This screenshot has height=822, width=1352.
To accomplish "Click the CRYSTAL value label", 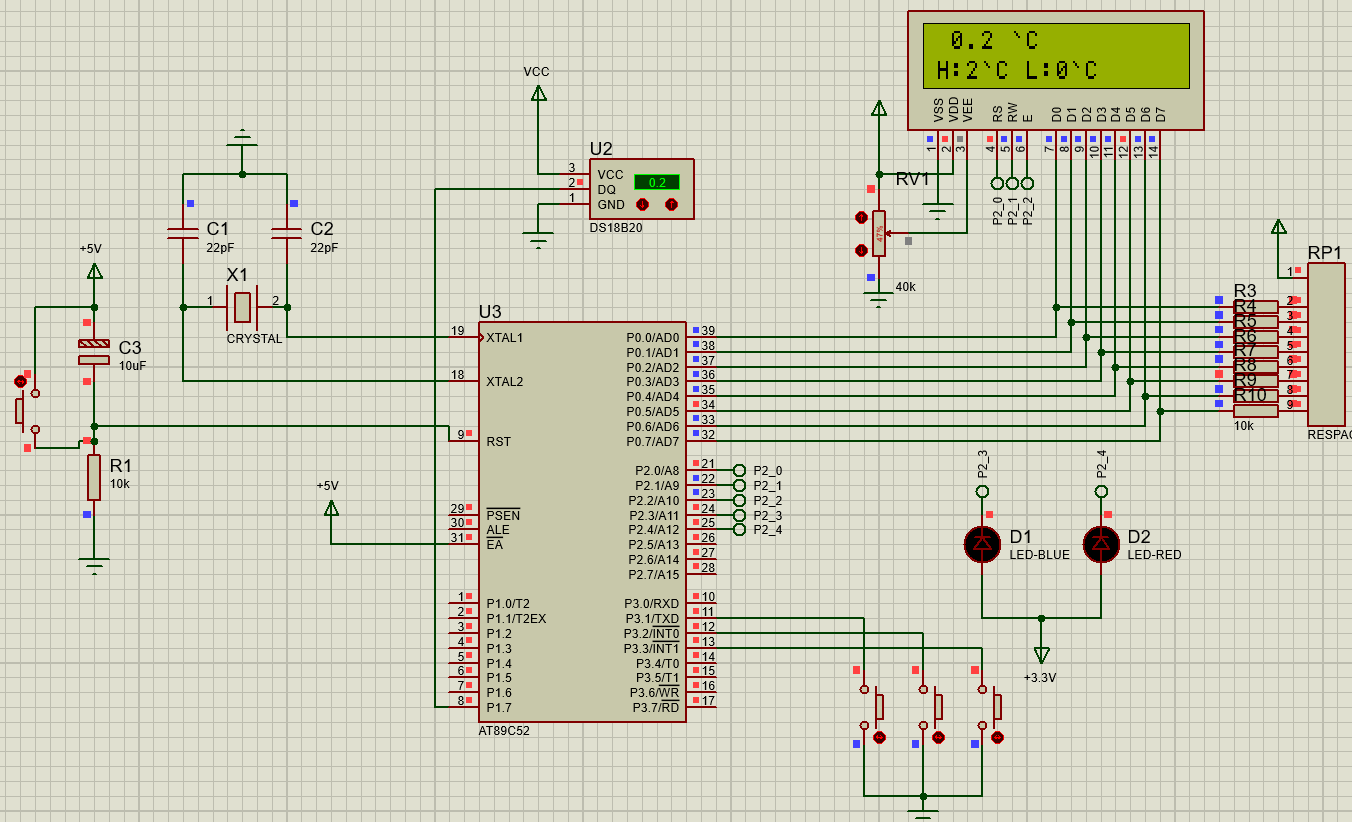I will (x=255, y=339).
